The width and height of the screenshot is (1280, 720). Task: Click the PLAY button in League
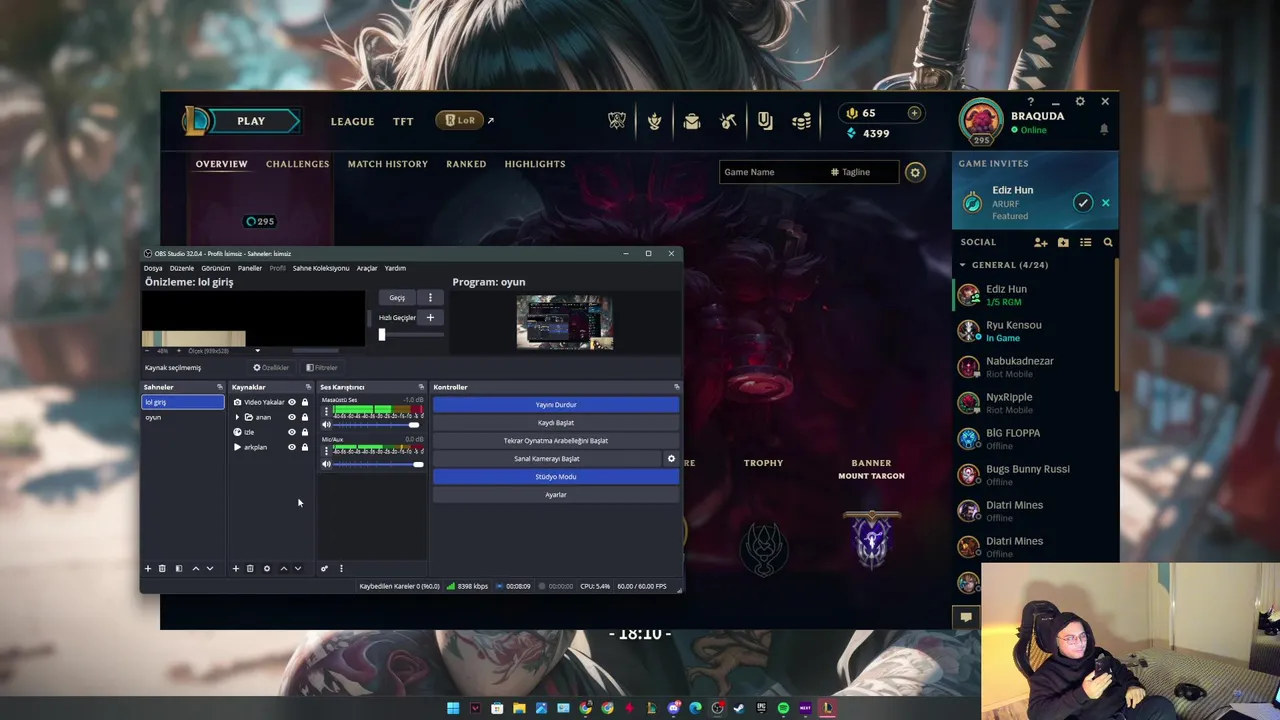pyautogui.click(x=251, y=121)
